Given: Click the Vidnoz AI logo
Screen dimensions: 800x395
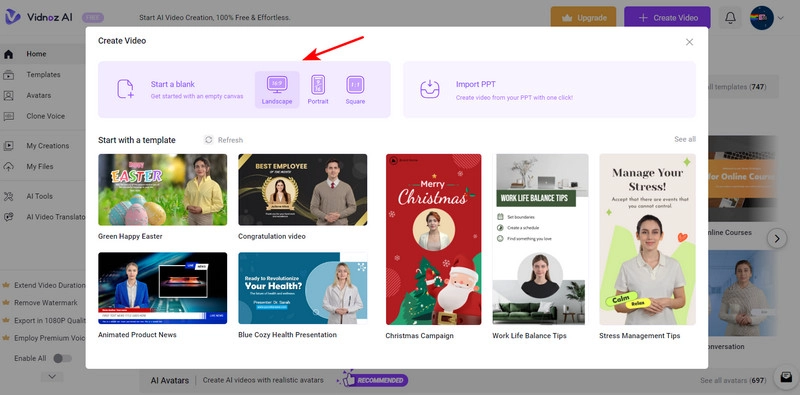Looking at the screenshot, I should [x=39, y=17].
